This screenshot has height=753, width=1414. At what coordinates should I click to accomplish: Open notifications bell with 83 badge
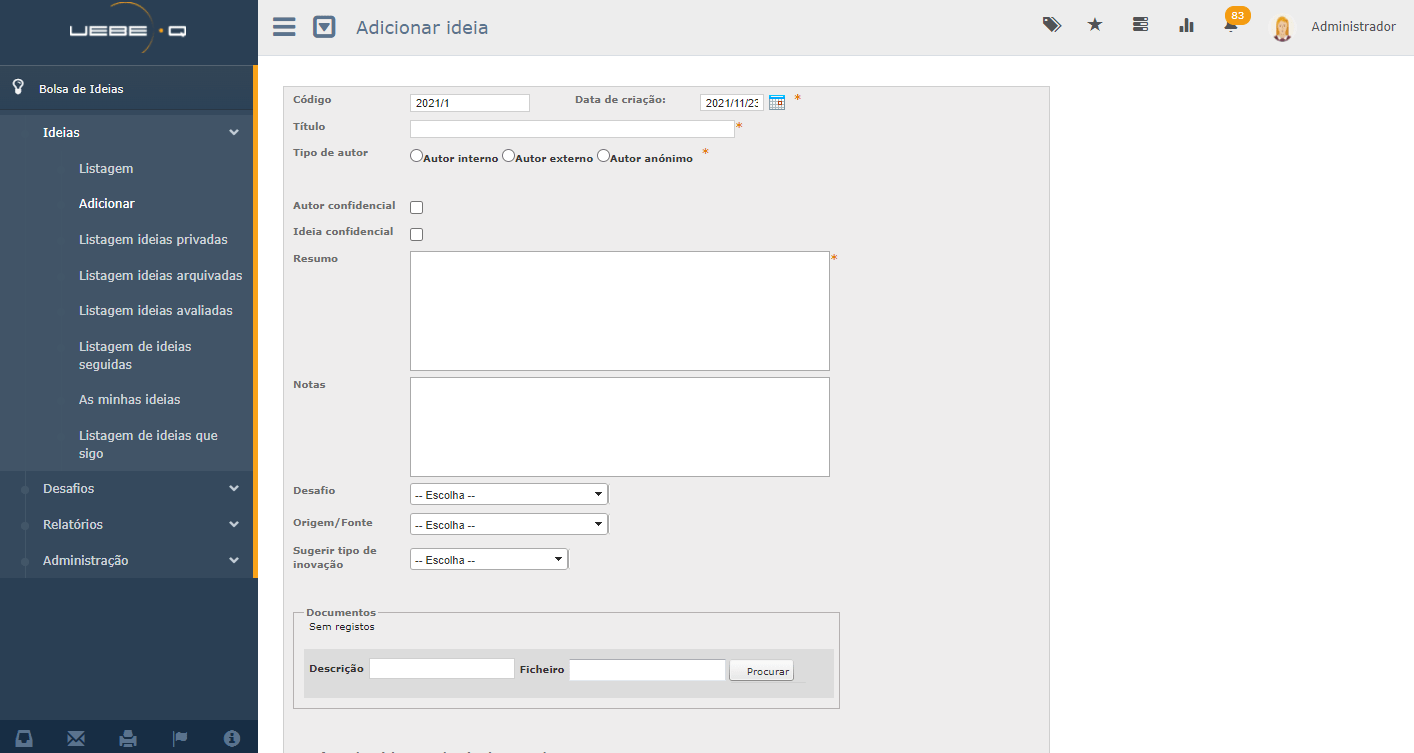coord(1231,26)
